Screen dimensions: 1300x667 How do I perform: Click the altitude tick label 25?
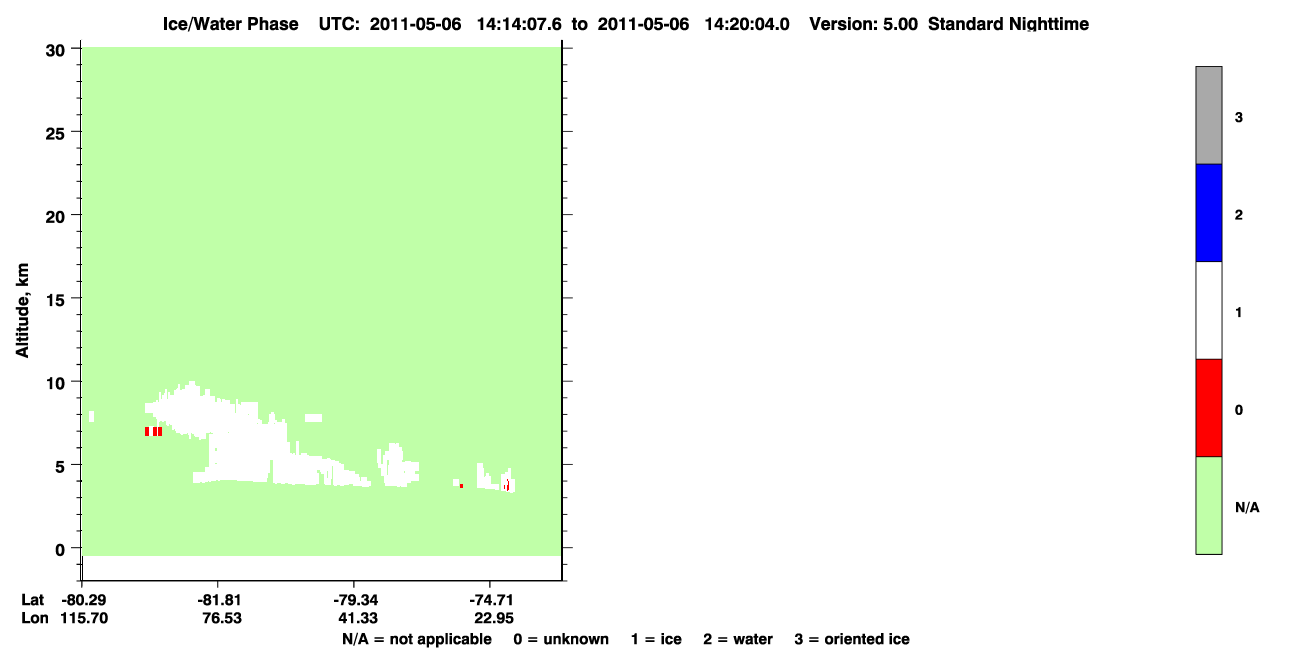pyautogui.click(x=58, y=132)
